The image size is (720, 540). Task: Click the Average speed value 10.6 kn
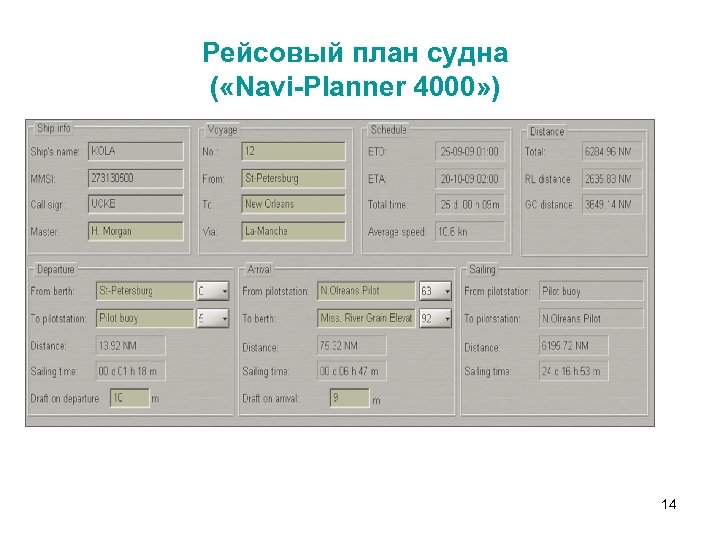[470, 231]
